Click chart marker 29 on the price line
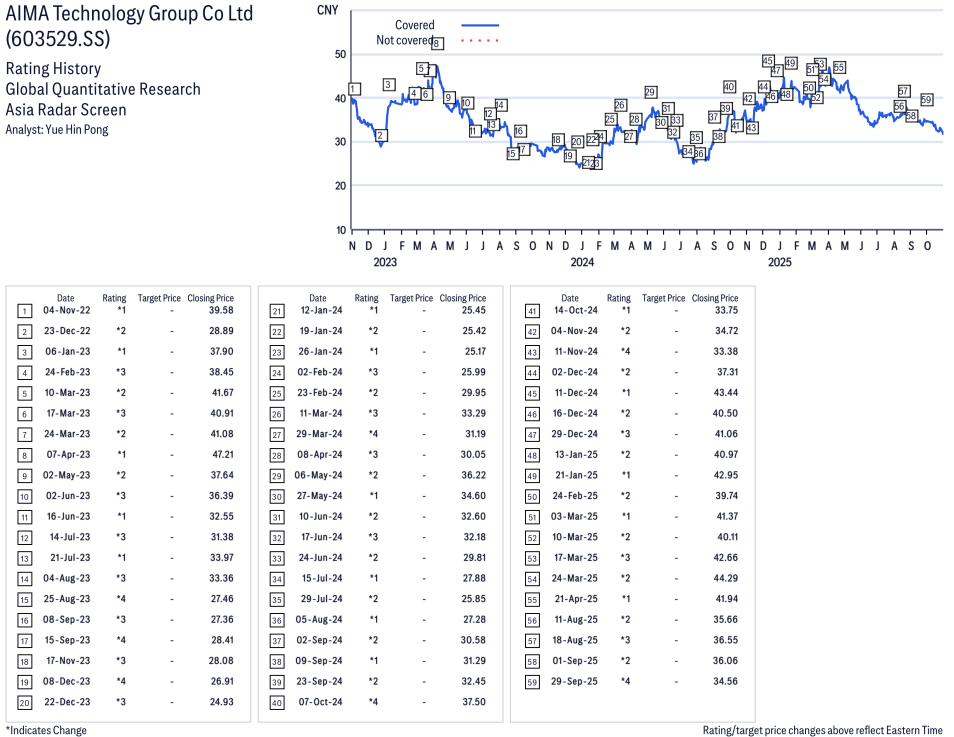This screenshot has height=737, width=954. point(650,92)
